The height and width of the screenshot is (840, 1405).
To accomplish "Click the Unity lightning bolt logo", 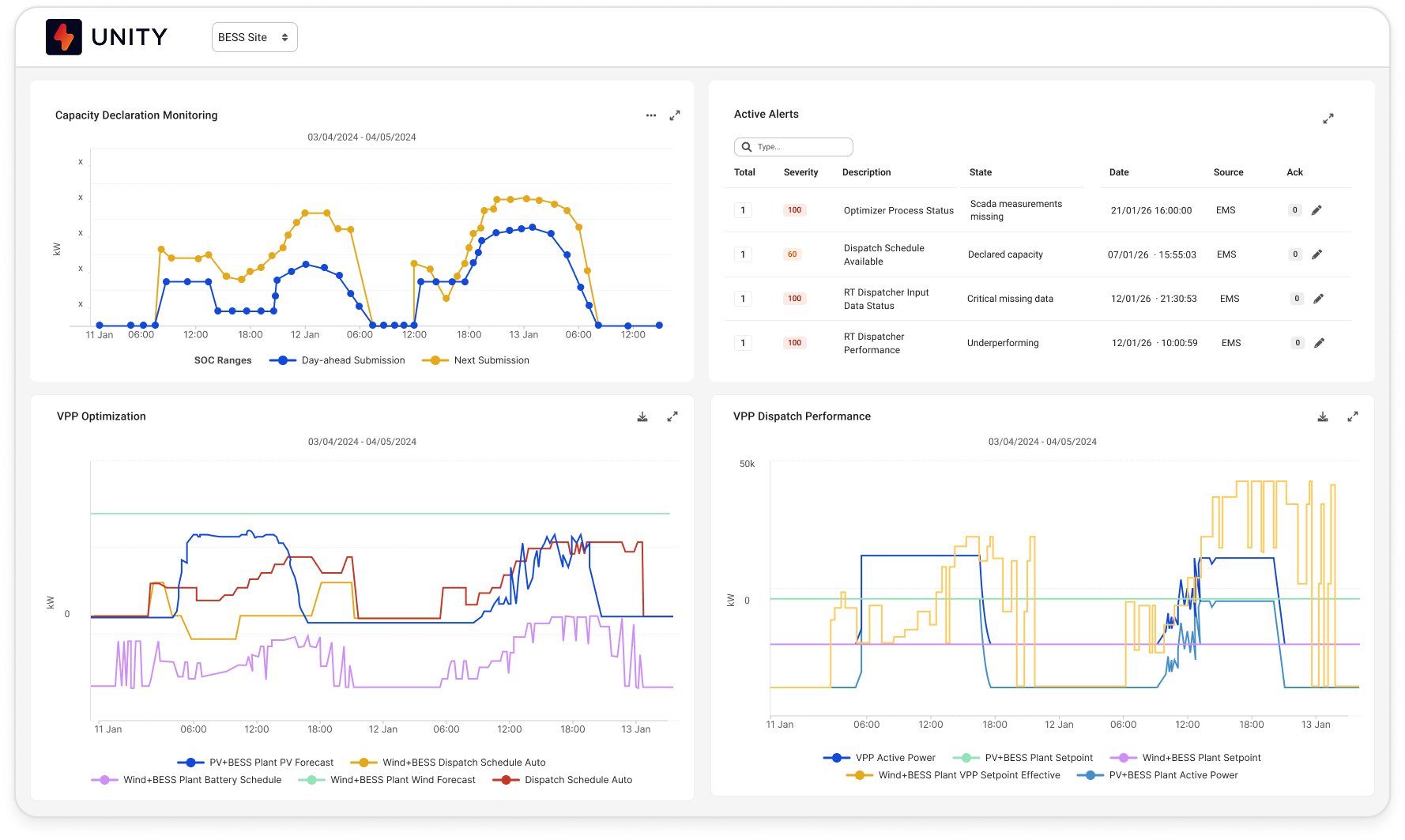I will [63, 37].
